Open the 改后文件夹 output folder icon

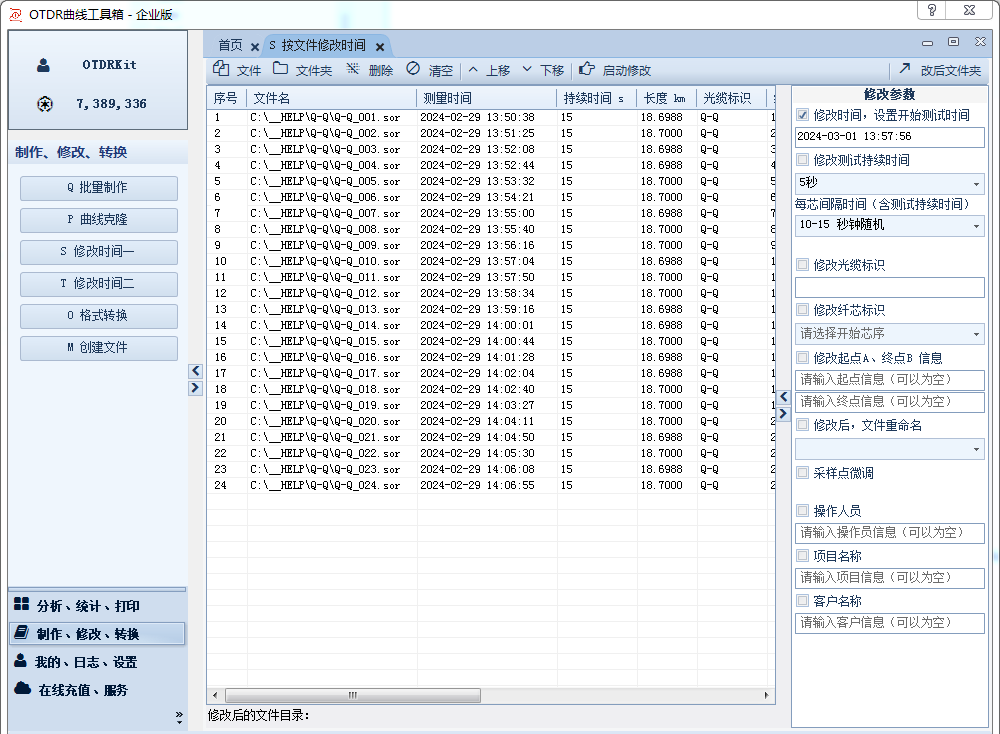point(905,69)
